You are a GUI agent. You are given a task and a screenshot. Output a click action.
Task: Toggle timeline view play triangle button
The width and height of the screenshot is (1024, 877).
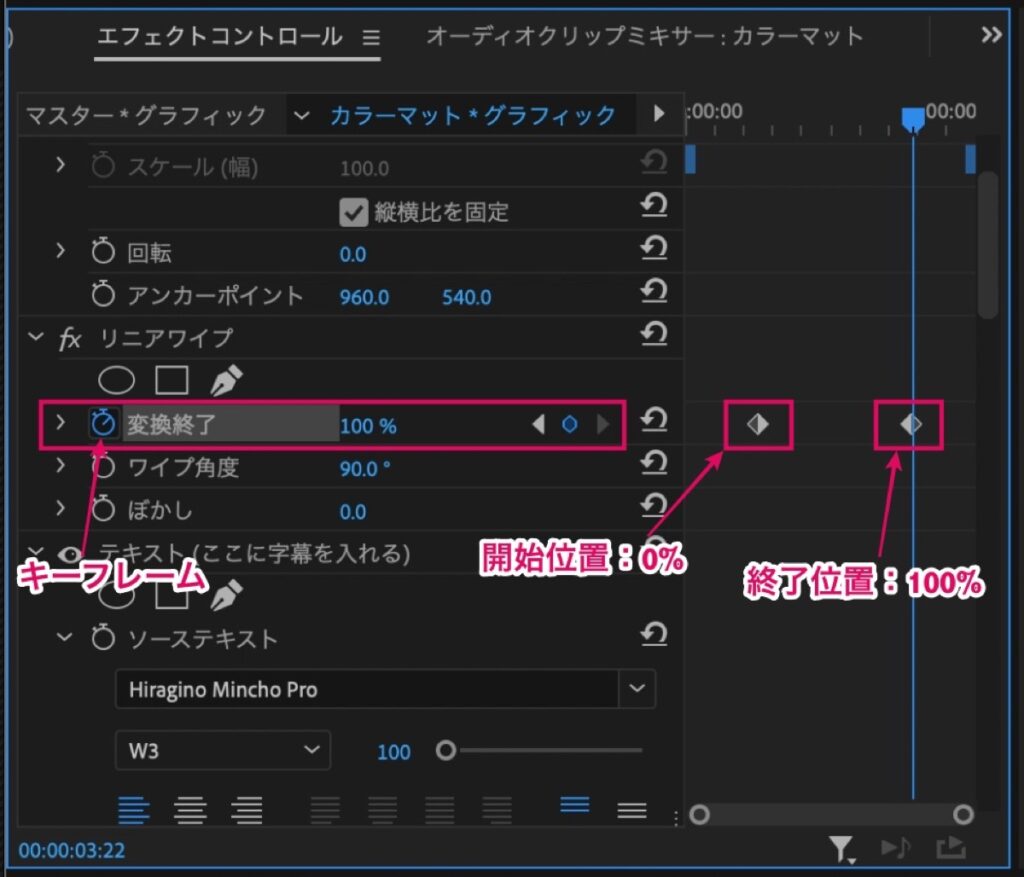(659, 114)
